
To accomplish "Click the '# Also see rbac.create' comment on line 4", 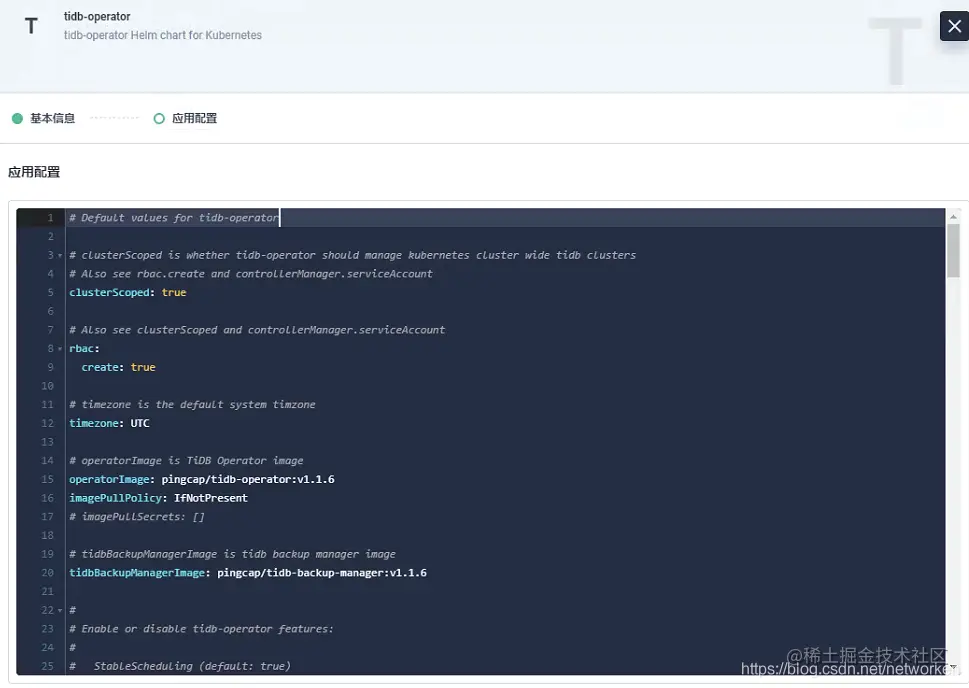I will click(251, 274).
